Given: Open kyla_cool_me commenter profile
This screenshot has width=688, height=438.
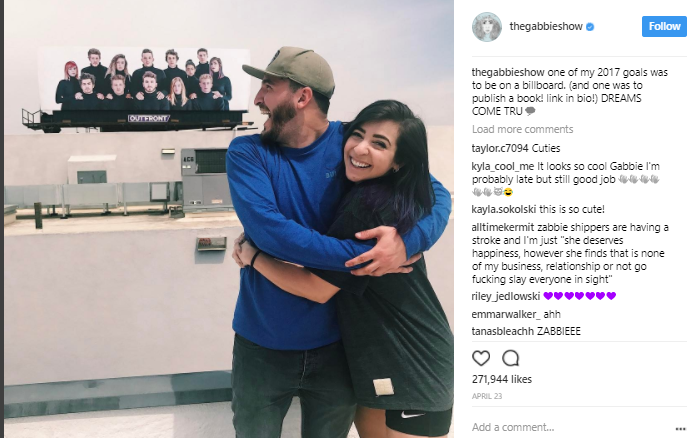Looking at the screenshot, I should (x=503, y=166).
